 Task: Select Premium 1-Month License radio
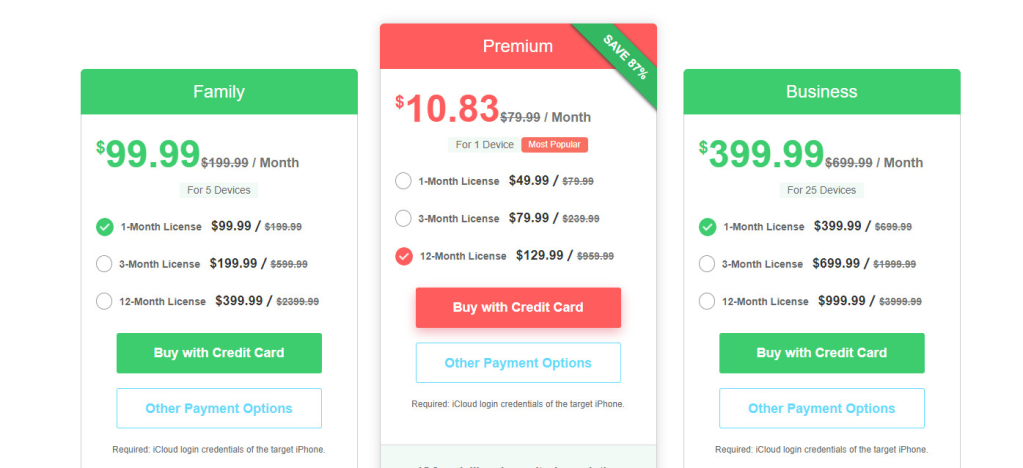pyautogui.click(x=403, y=181)
